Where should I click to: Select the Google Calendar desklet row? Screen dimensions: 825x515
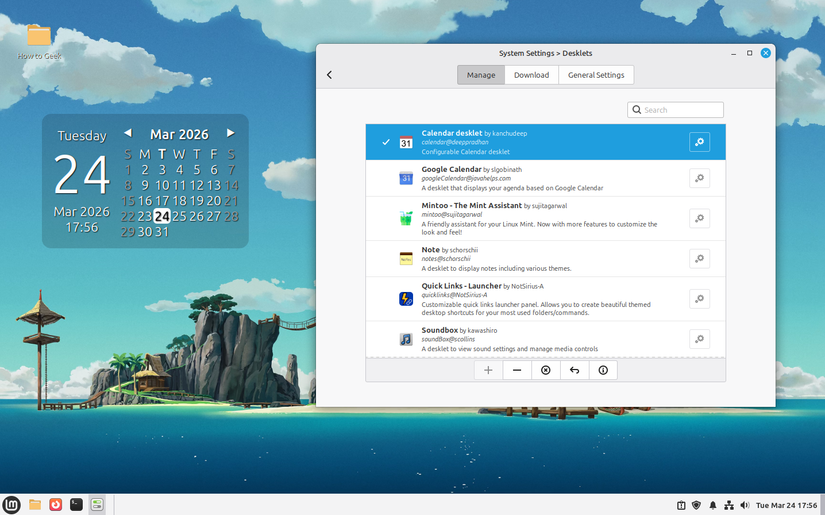coord(546,178)
